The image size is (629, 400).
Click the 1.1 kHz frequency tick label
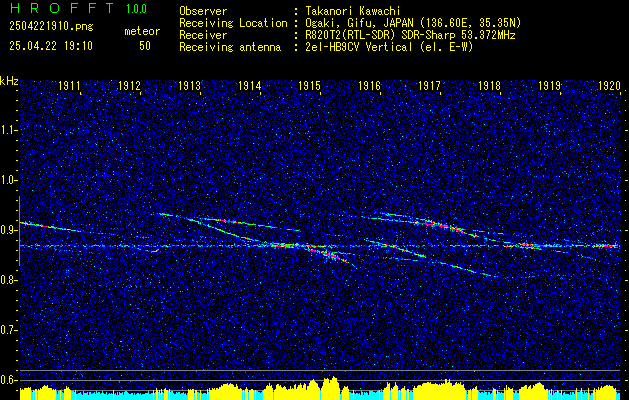click(8, 130)
